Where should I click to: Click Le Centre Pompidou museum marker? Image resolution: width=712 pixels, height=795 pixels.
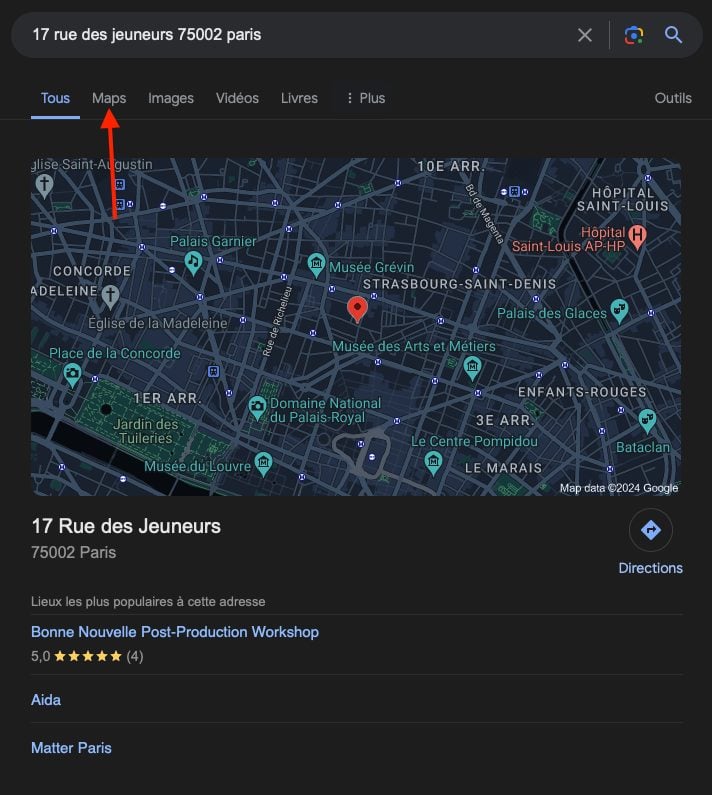[433, 464]
